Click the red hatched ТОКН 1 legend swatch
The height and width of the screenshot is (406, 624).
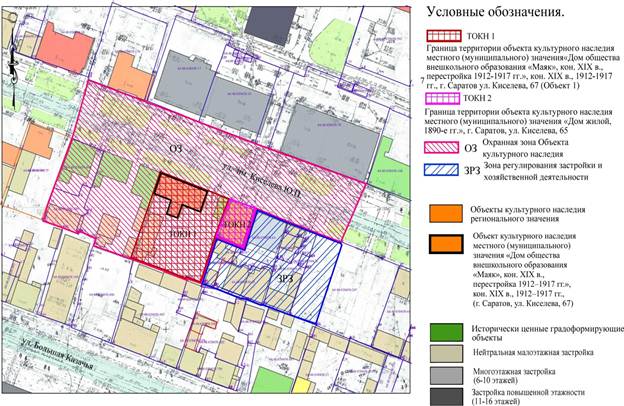(x=444, y=36)
